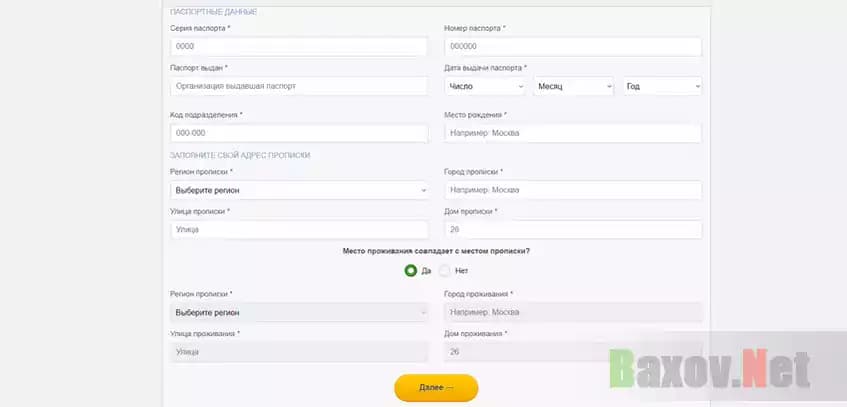Click the 'Город проживания' city field
The image size is (847, 407).
pyautogui.click(x=572, y=313)
